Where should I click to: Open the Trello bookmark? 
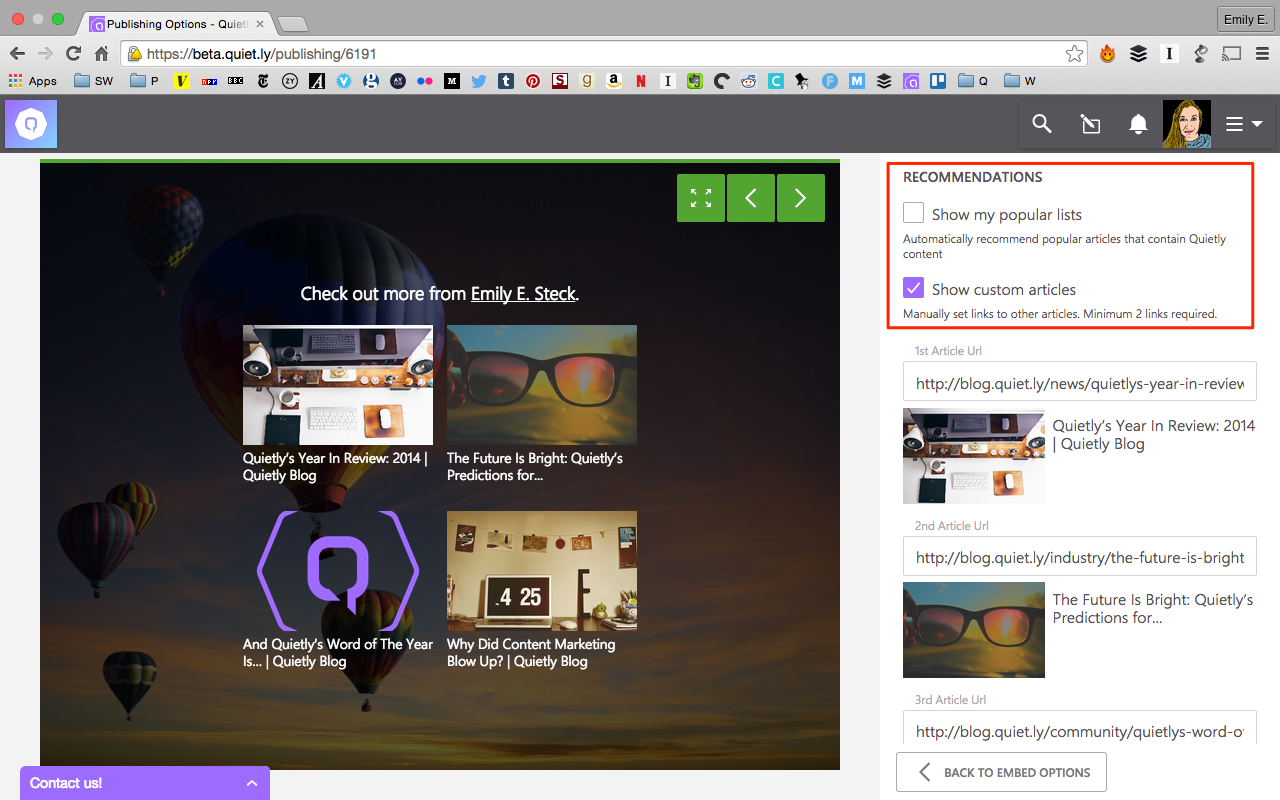click(938, 81)
